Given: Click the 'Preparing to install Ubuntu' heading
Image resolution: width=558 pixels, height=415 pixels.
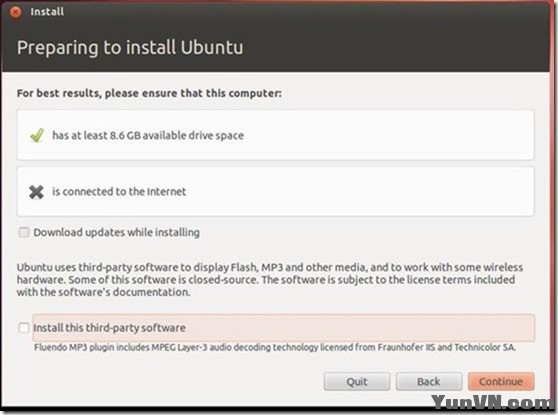Looking at the screenshot, I should pyautogui.click(x=130, y=48).
